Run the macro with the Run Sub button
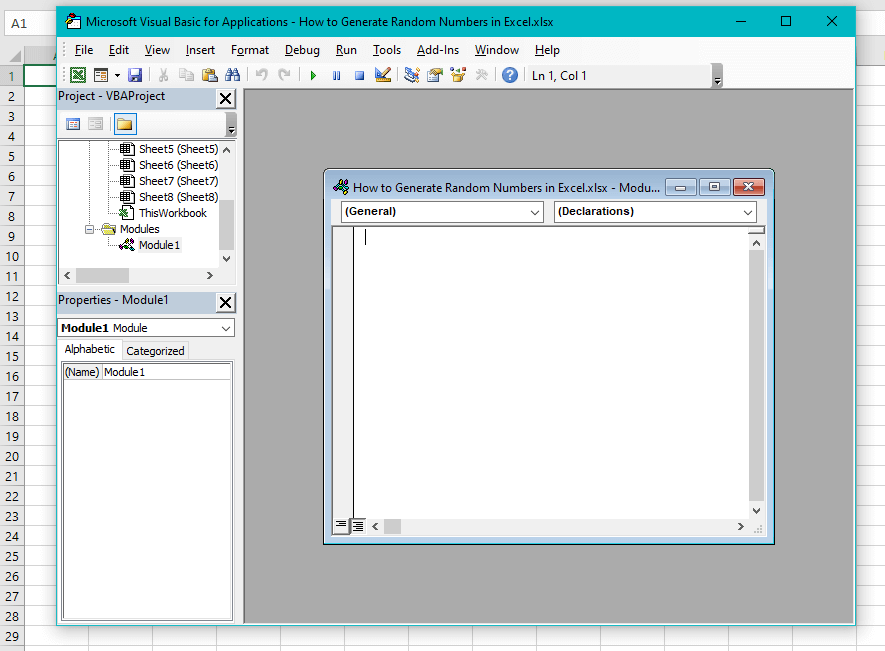885x651 pixels. [312, 74]
